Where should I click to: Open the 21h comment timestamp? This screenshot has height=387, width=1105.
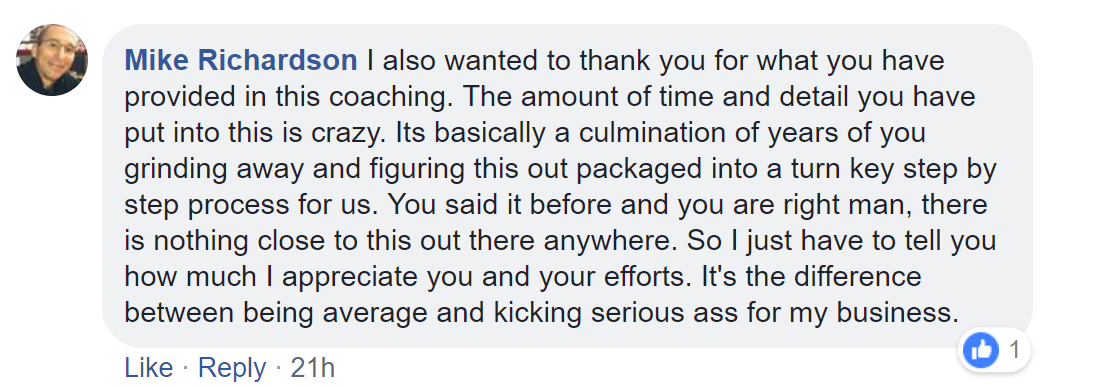tap(312, 367)
